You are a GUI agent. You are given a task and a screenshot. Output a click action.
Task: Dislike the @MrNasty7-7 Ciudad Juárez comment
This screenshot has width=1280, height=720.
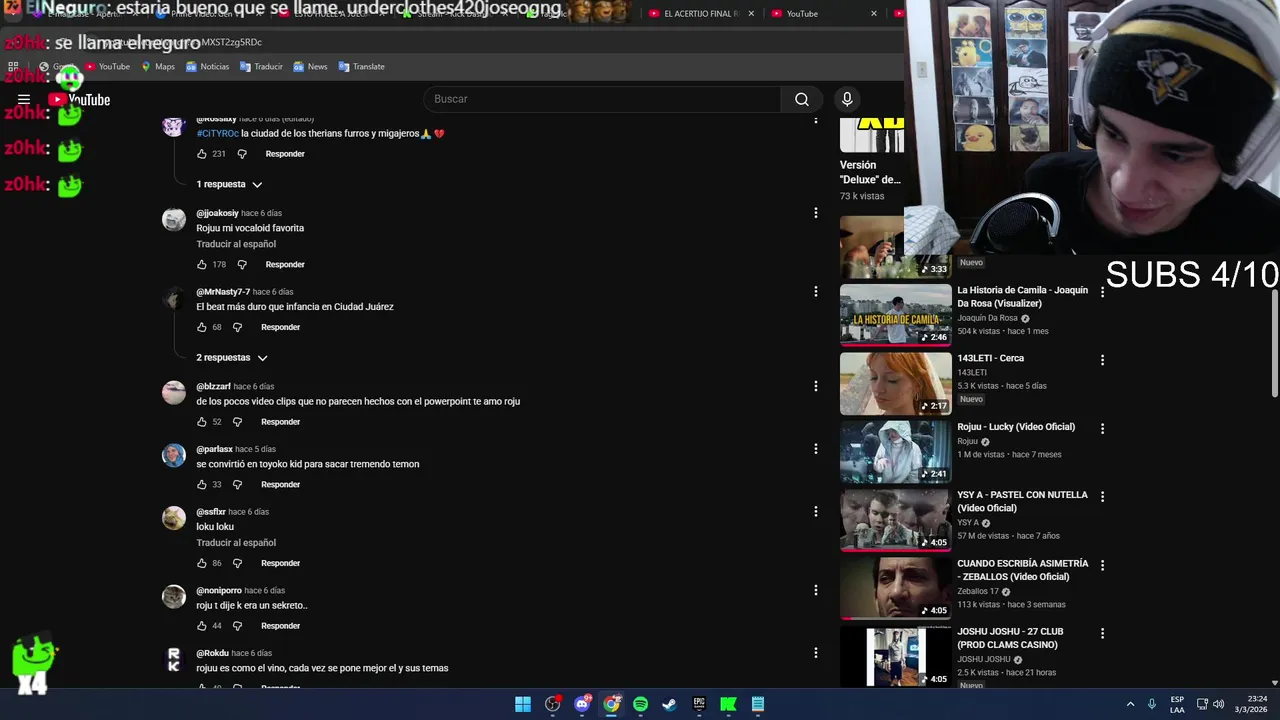237,327
